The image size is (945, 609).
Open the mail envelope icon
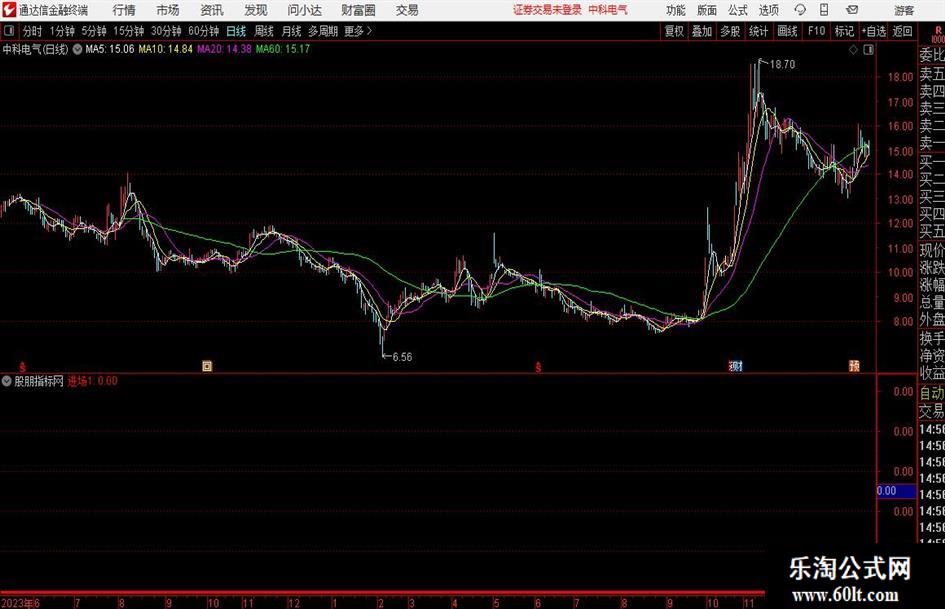point(852,10)
